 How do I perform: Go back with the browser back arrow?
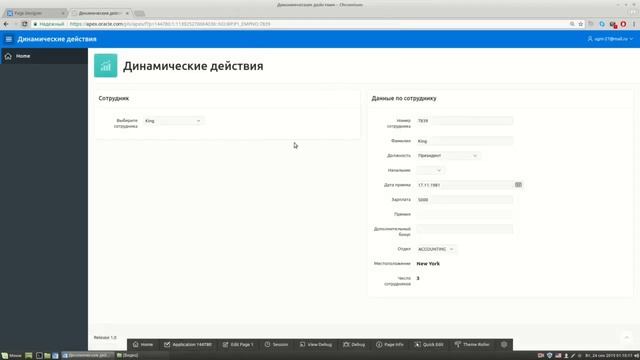pos(6,24)
